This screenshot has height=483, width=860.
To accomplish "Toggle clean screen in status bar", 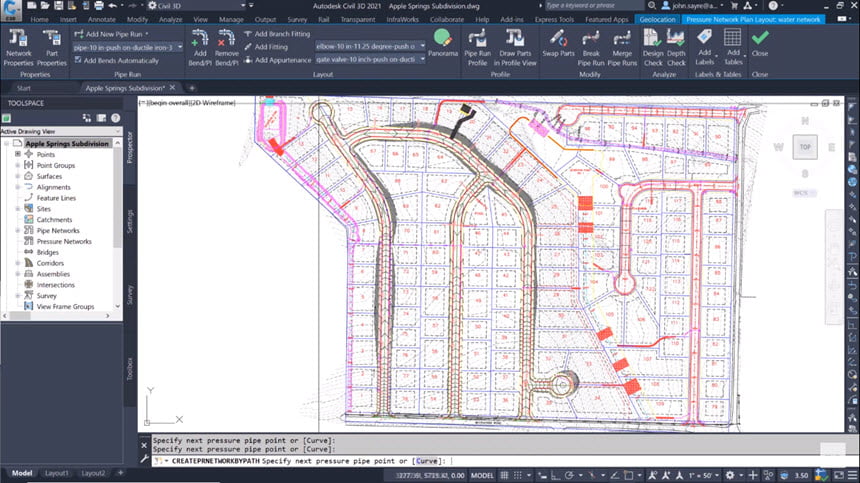I will point(839,475).
